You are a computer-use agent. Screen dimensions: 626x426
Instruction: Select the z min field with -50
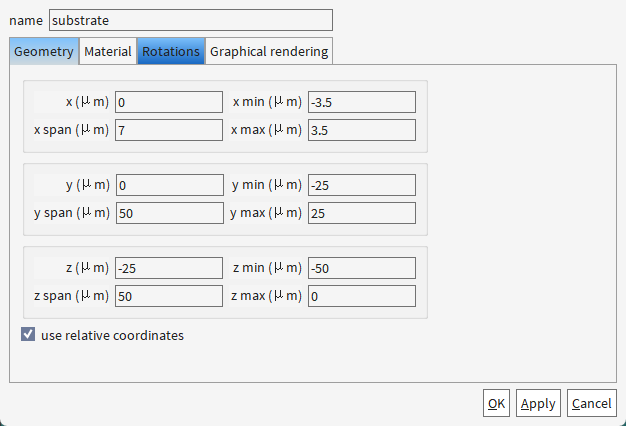click(x=362, y=268)
